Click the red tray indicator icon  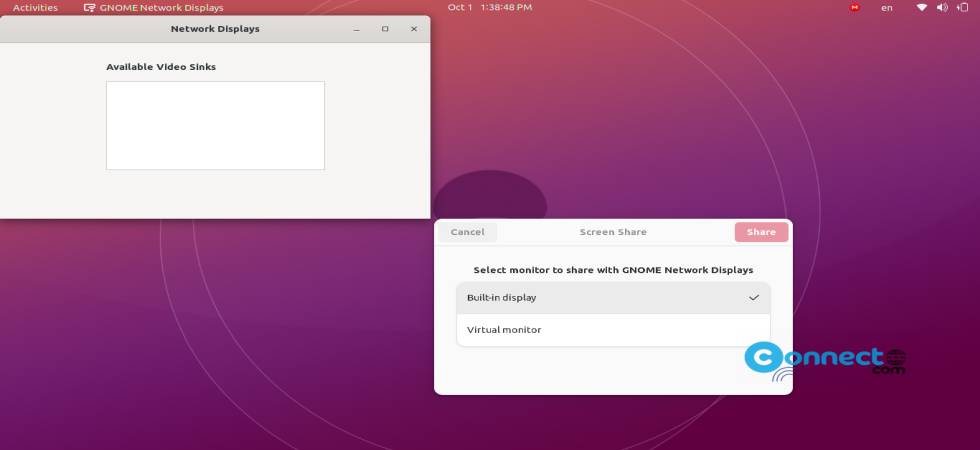[x=854, y=8]
